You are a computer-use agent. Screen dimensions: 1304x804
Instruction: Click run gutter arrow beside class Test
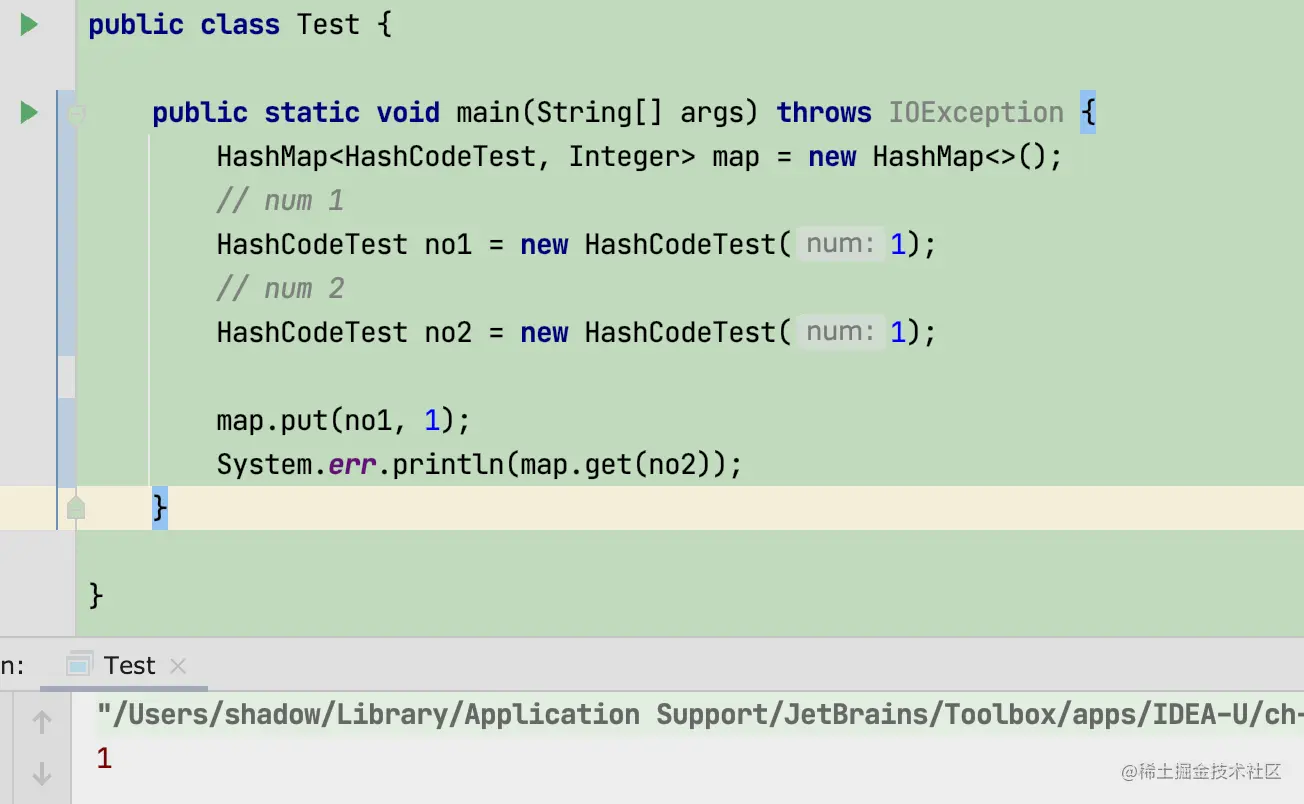(29, 25)
